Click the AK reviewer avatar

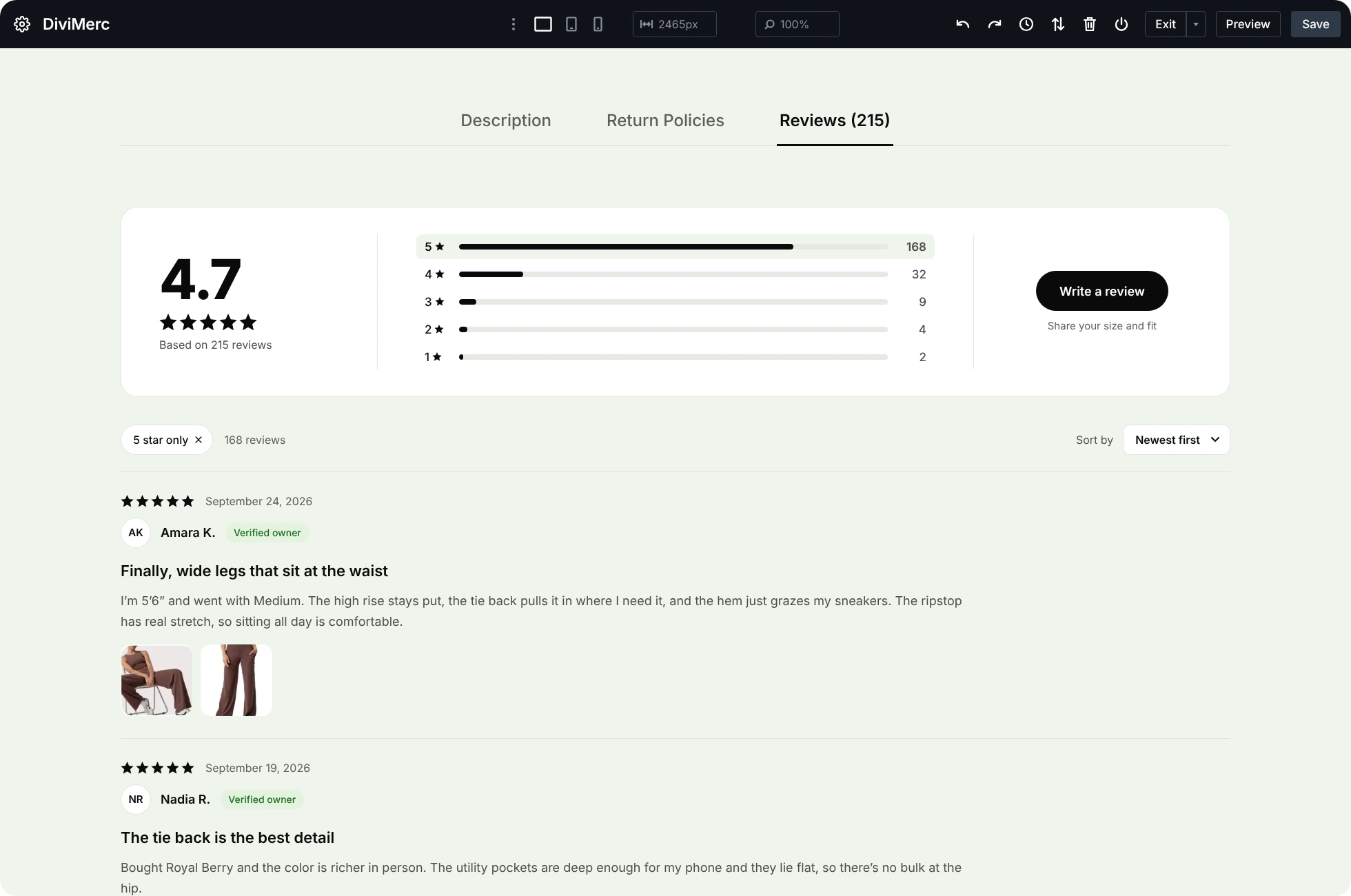(x=136, y=533)
